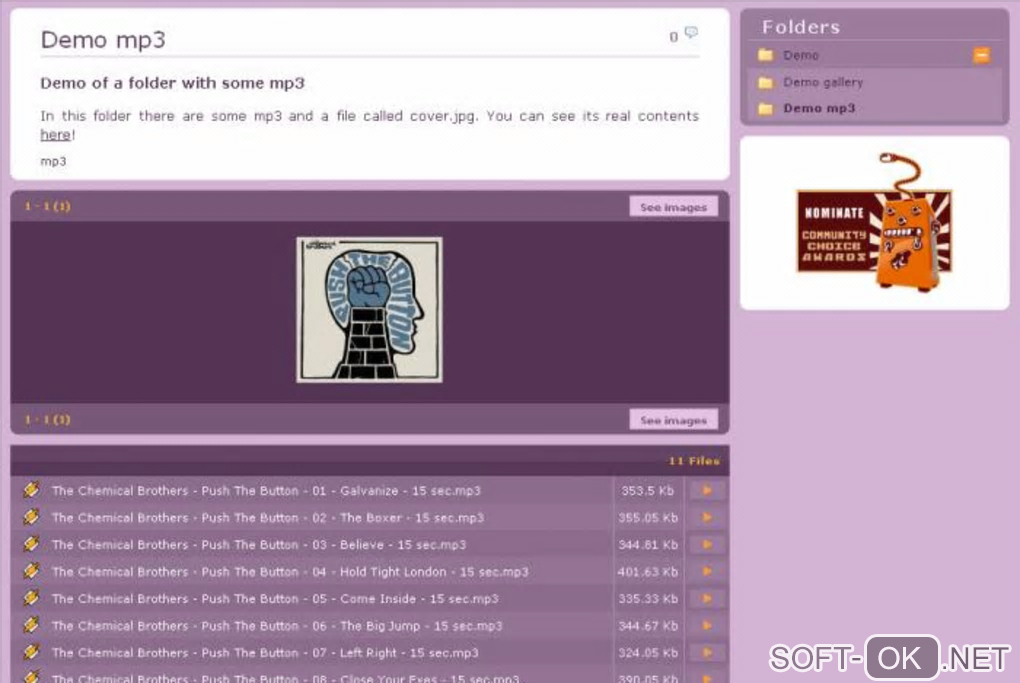Open the Demo gallery folder
This screenshot has width=1020, height=683.
[823, 82]
